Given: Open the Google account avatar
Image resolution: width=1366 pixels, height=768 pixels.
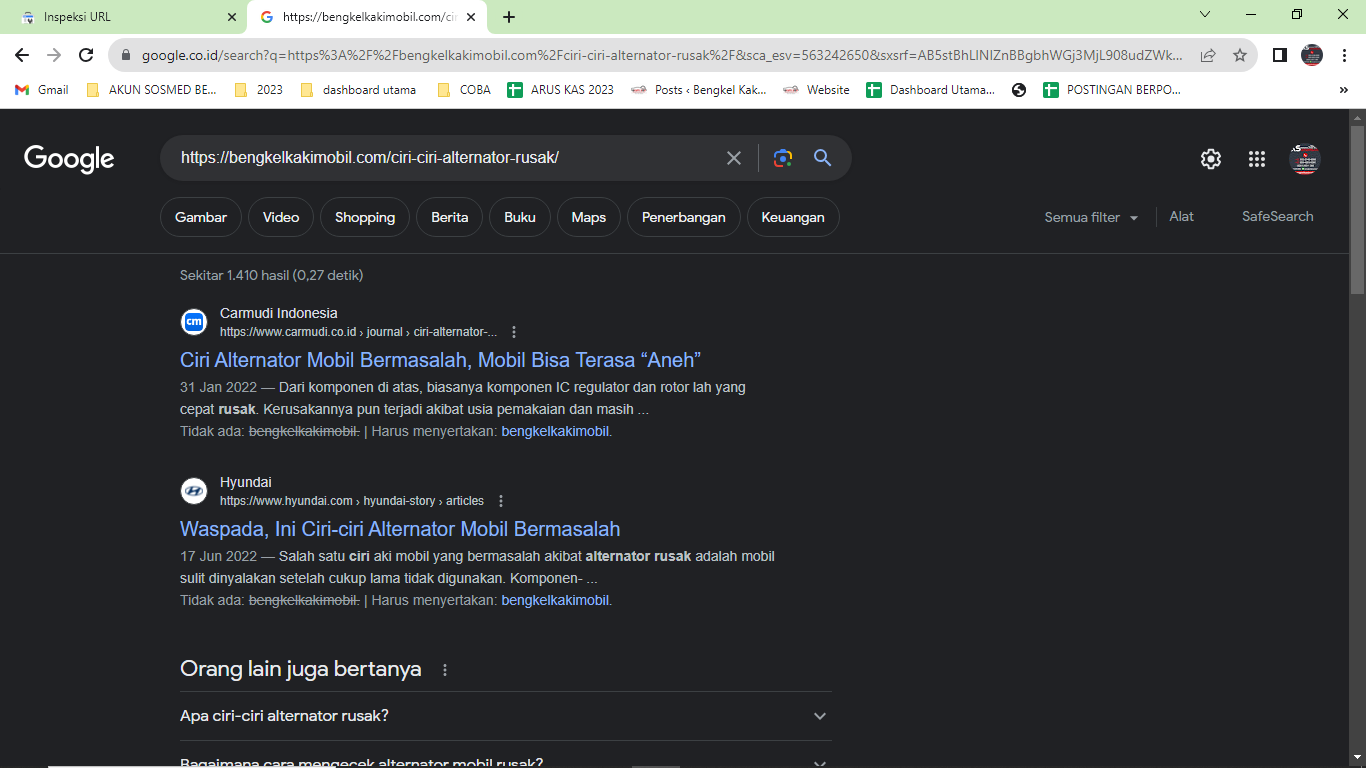Looking at the screenshot, I should click(1304, 159).
